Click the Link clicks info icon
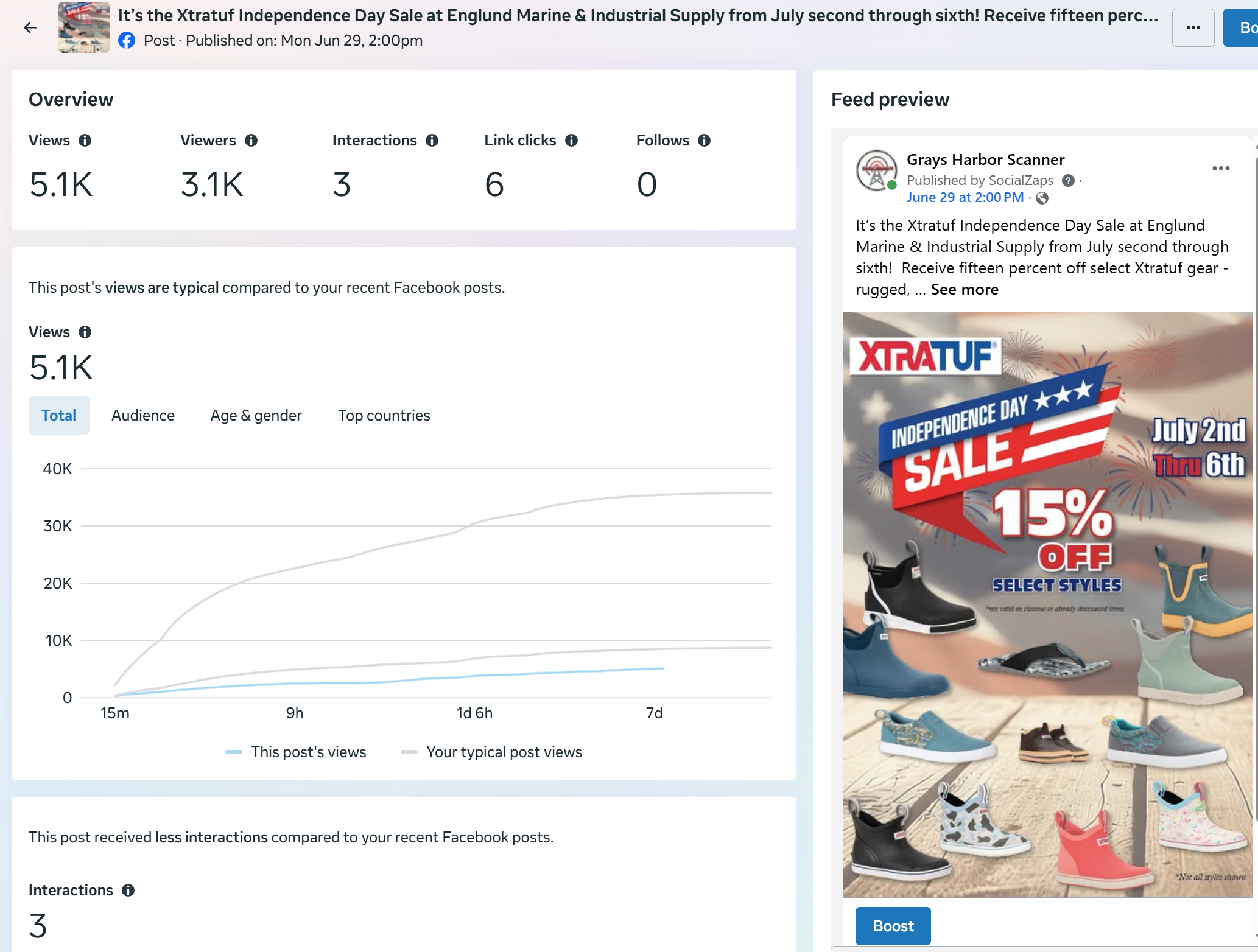1258x952 pixels. click(572, 141)
